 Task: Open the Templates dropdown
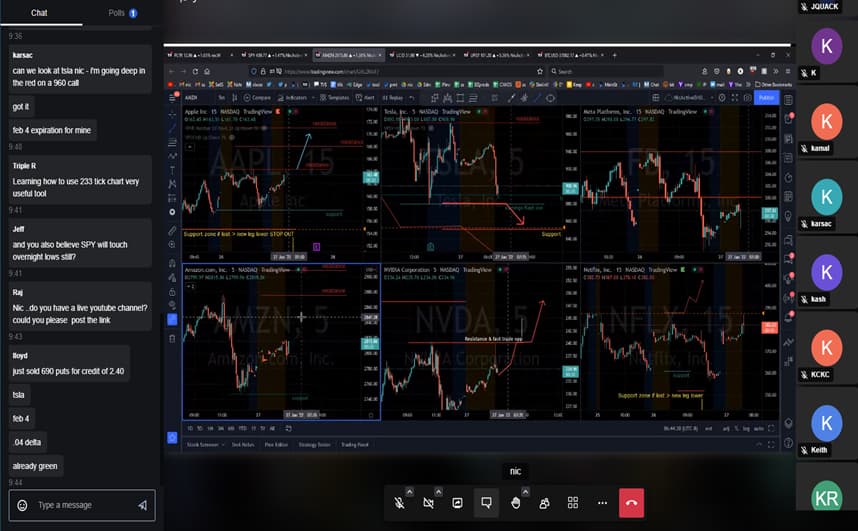(334, 97)
